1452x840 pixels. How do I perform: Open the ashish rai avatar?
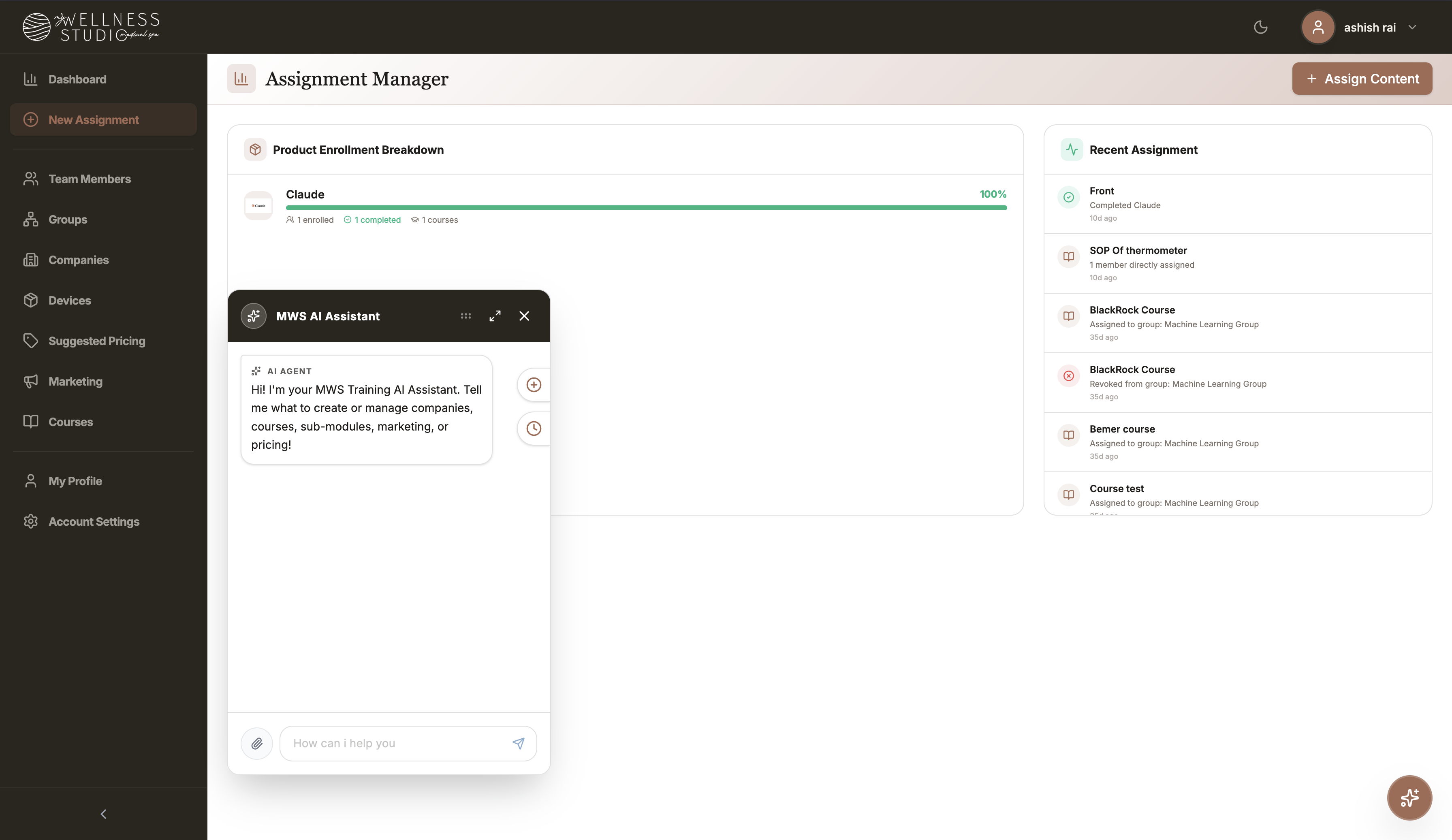click(x=1318, y=27)
